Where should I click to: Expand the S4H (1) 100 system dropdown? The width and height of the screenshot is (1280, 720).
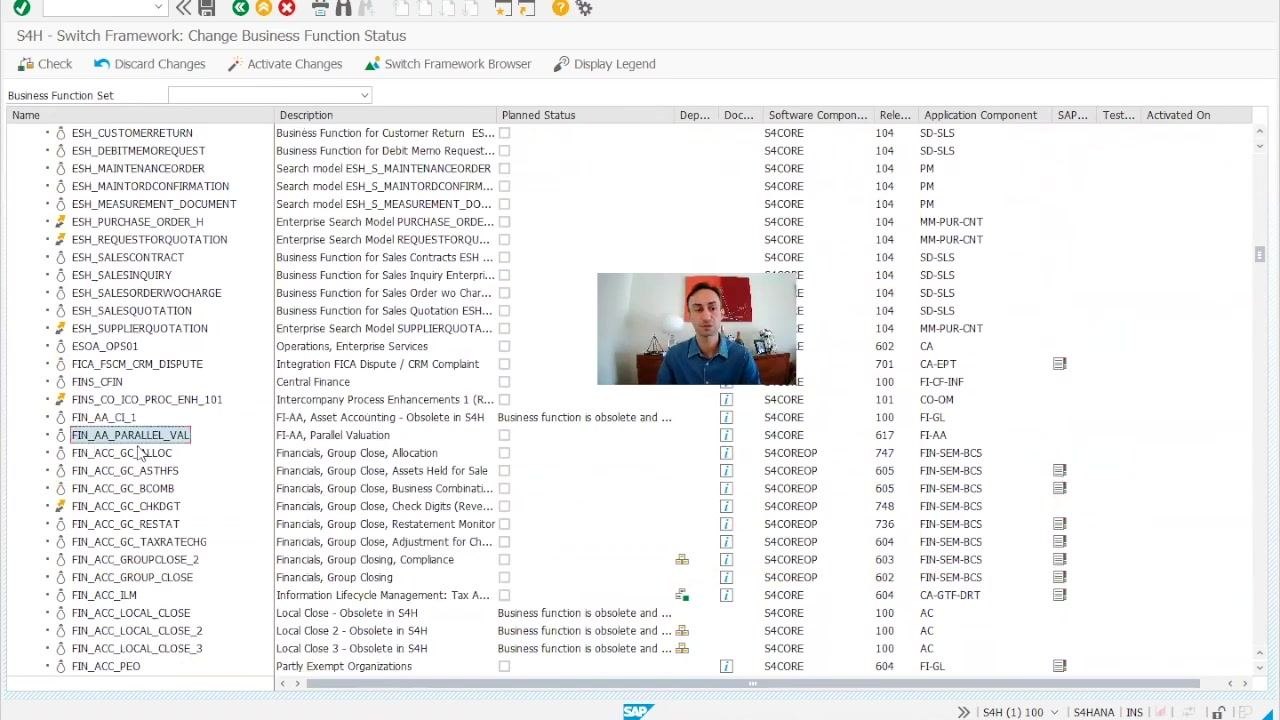coord(1053,712)
